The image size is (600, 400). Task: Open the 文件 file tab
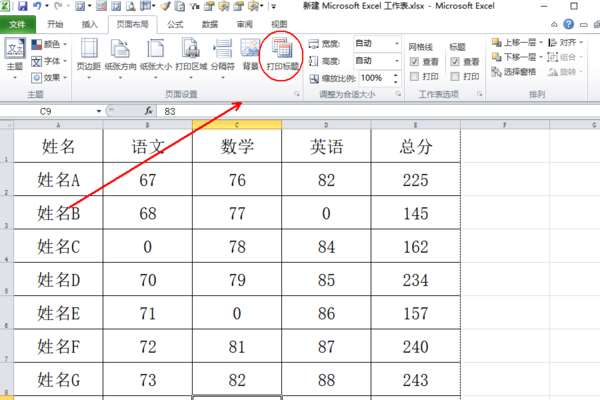(x=19, y=23)
